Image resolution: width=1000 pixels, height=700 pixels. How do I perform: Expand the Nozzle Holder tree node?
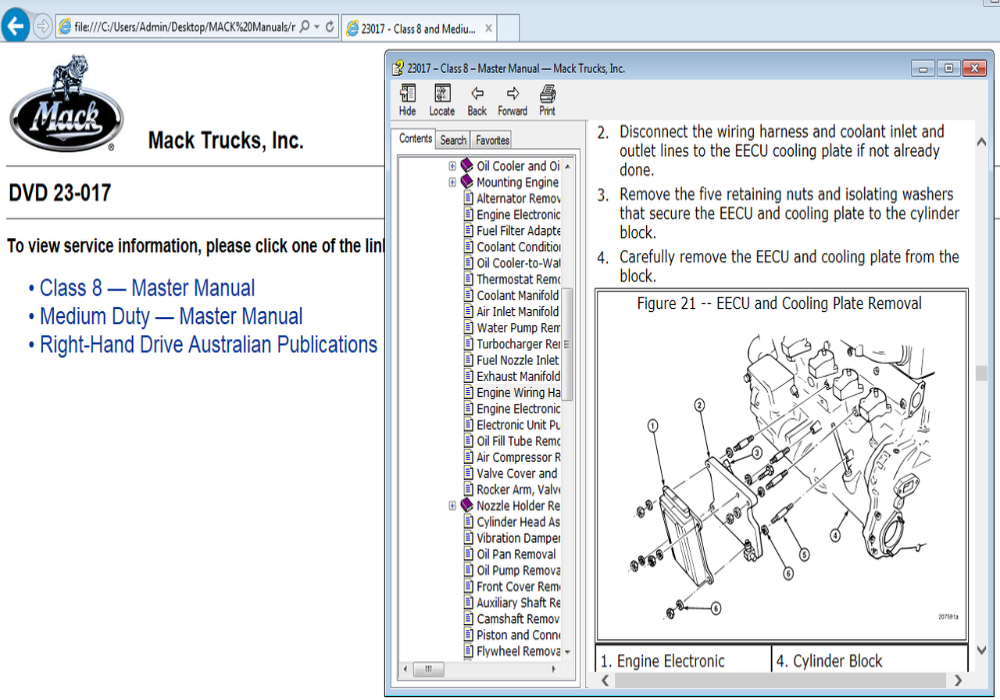pos(453,506)
